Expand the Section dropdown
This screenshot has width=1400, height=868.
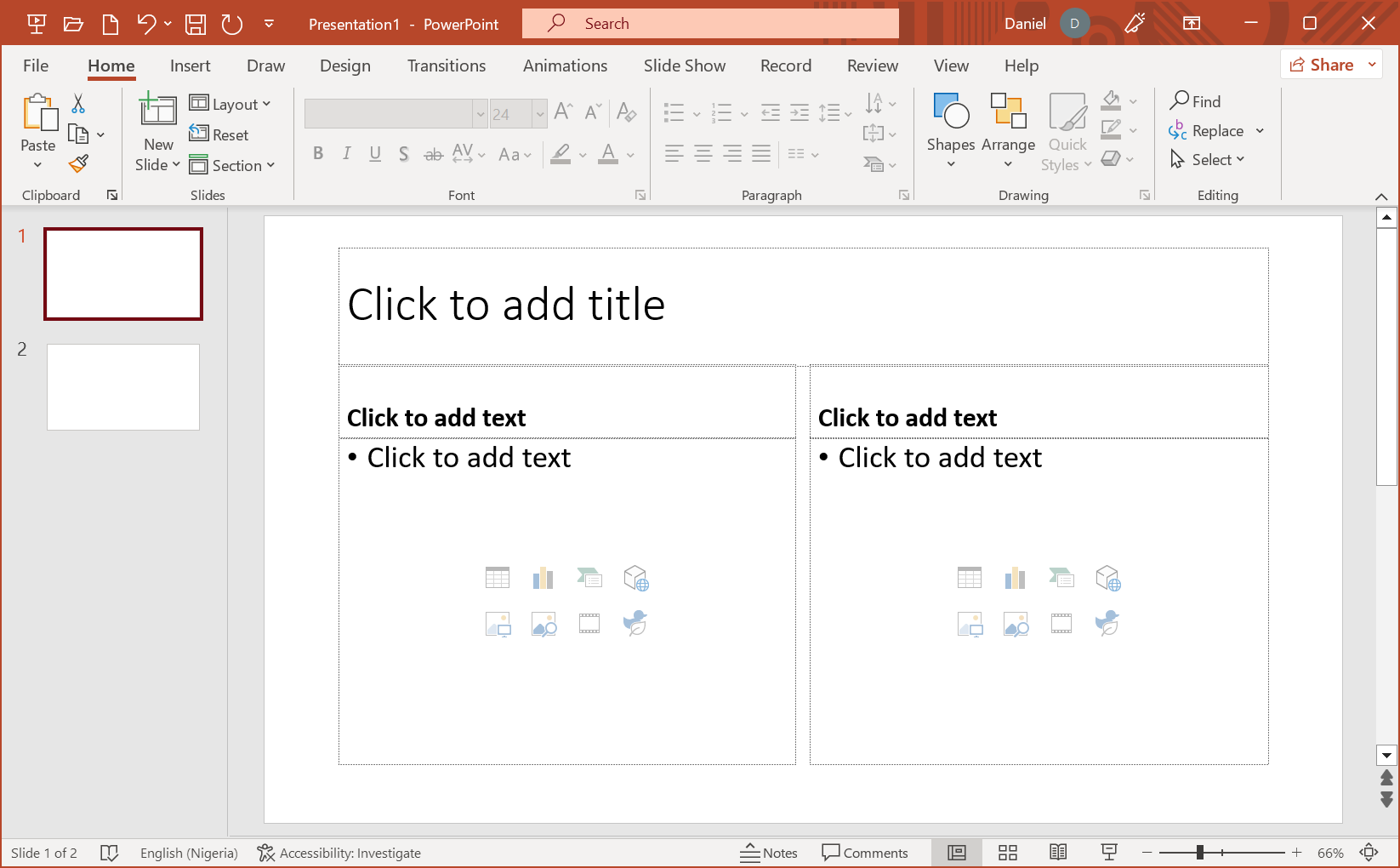pyautogui.click(x=234, y=165)
